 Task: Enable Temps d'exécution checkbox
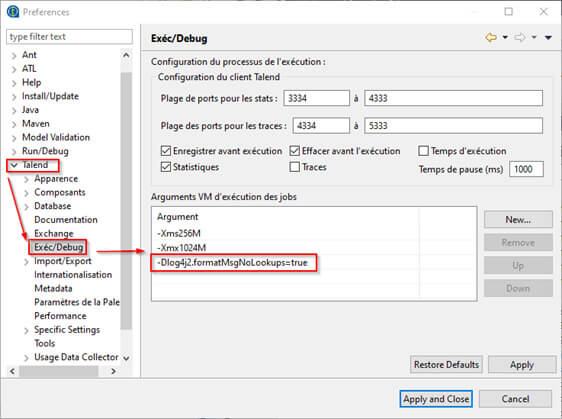click(x=424, y=151)
